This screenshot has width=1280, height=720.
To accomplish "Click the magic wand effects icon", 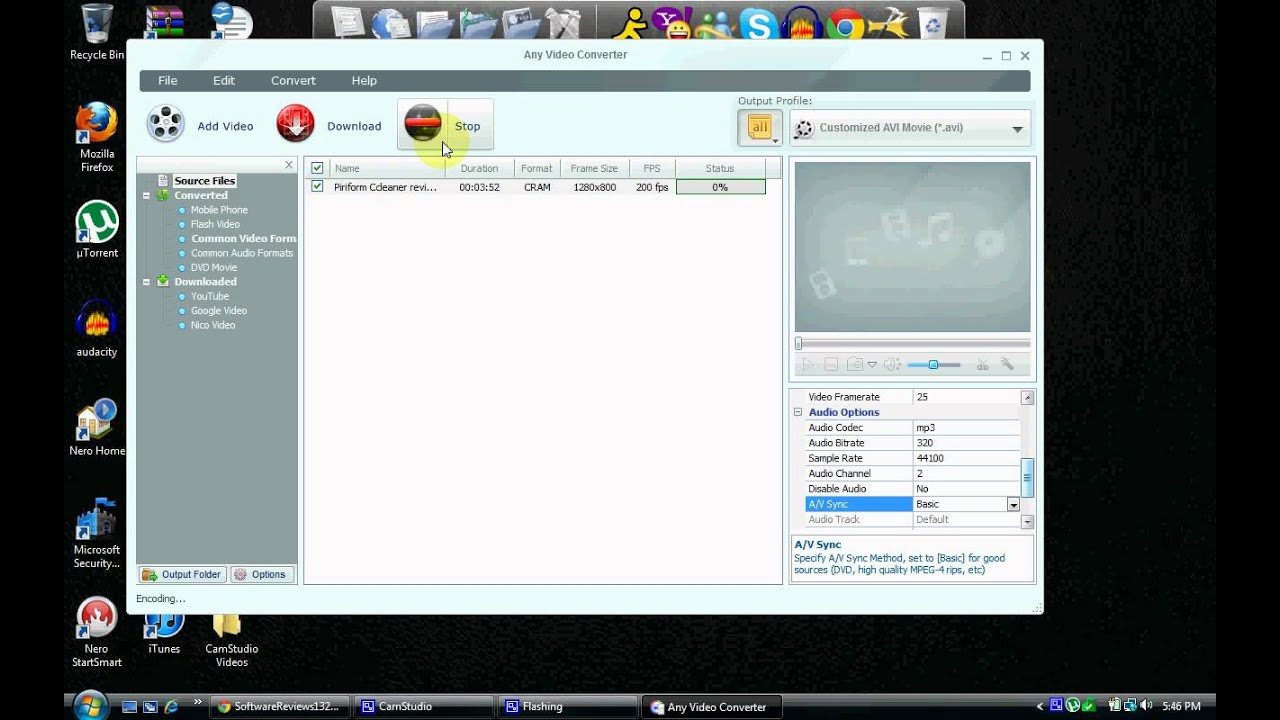I will tap(1008, 365).
